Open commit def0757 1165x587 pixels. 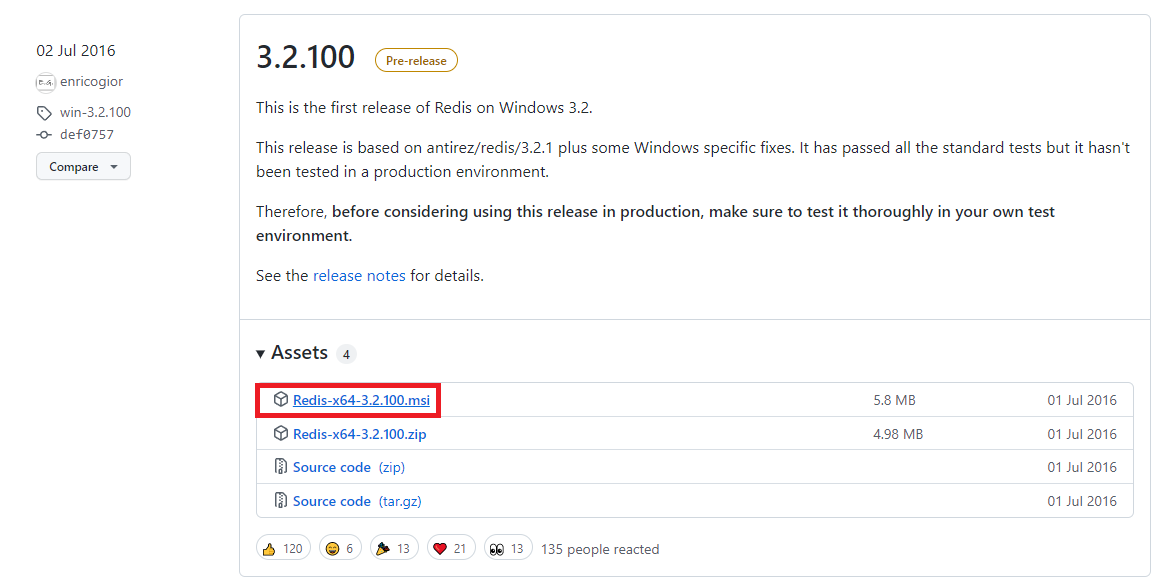point(87,134)
